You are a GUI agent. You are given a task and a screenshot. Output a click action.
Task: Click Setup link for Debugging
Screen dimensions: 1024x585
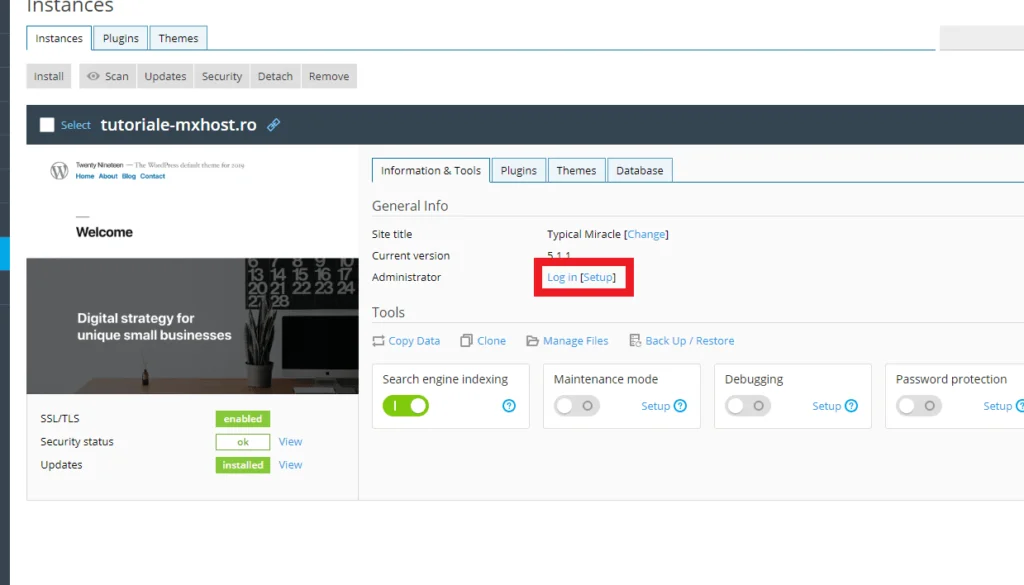pyautogui.click(x=826, y=406)
